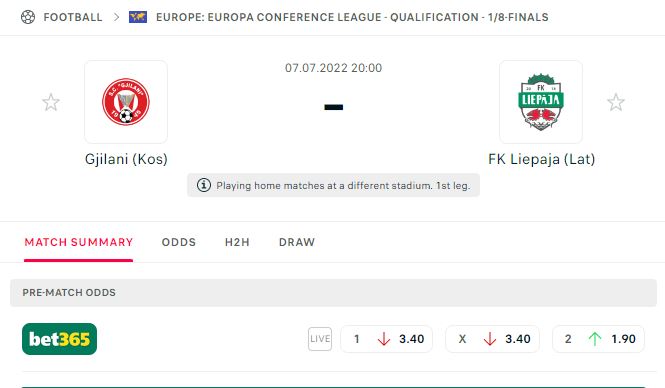Expand the breadcrumb chevron after Football
665x388 pixels.
point(116,17)
